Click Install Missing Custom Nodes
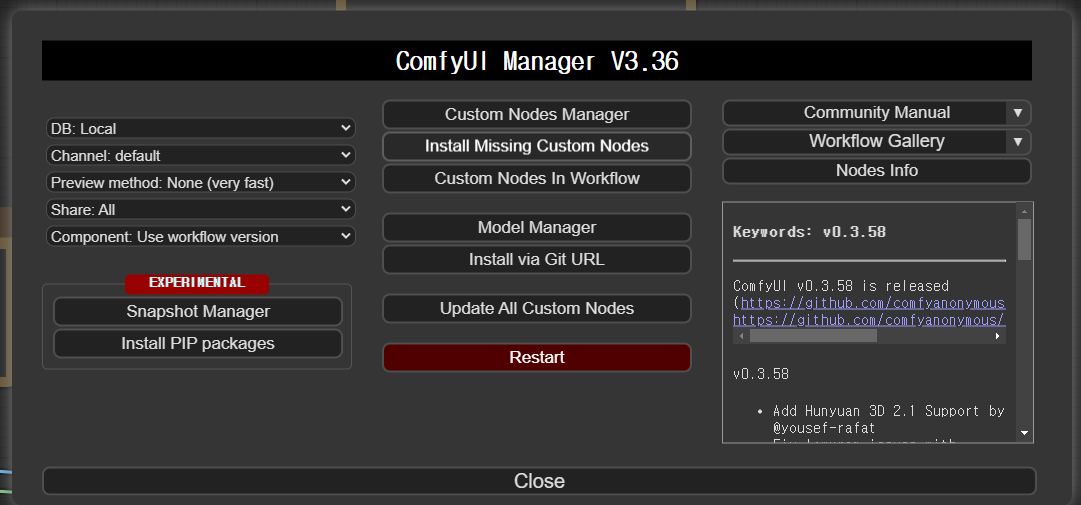 (x=537, y=146)
